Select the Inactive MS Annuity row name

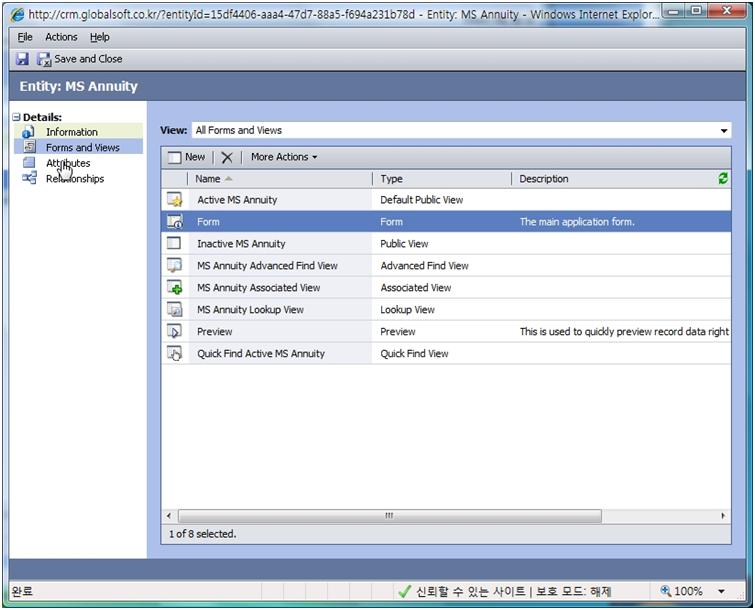click(241, 244)
